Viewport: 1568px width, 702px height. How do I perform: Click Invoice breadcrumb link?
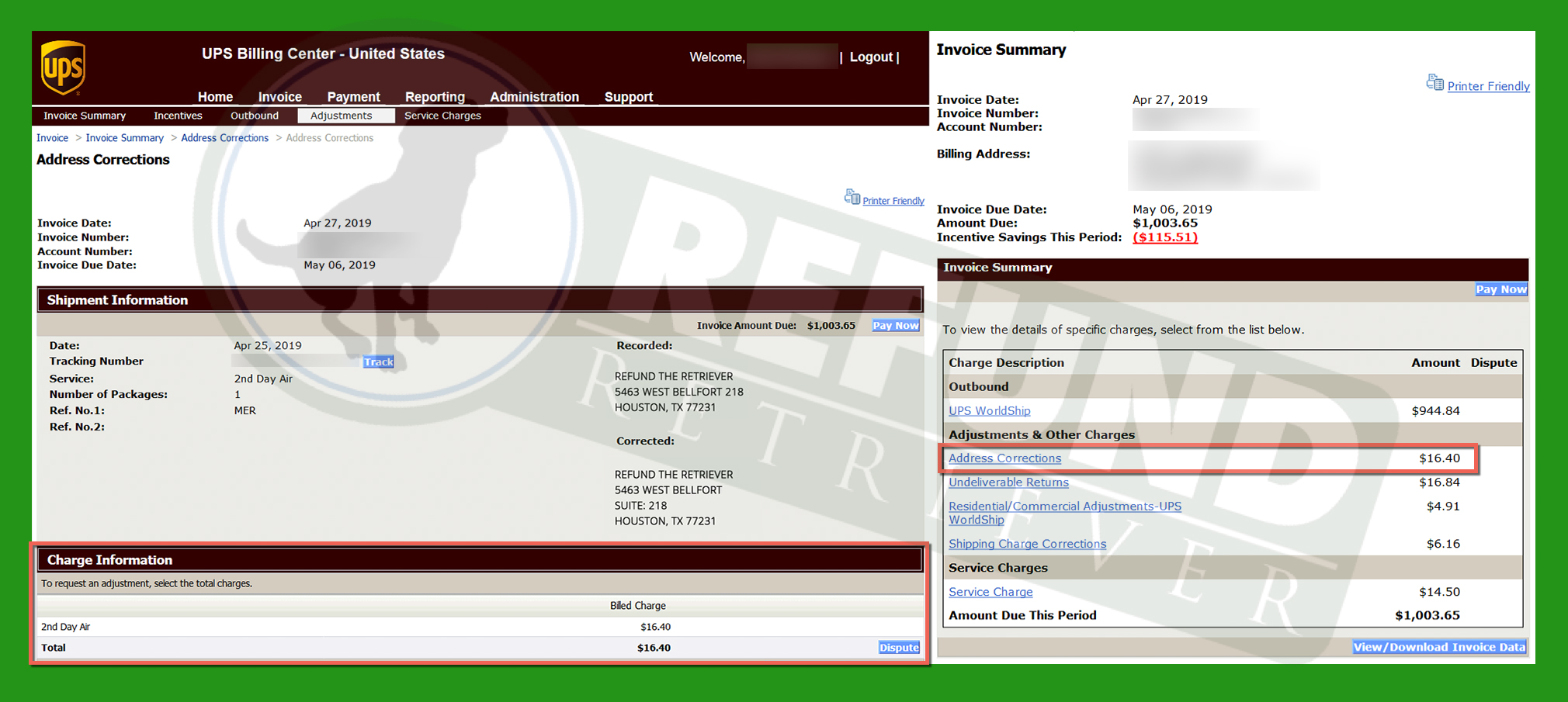pyautogui.click(x=53, y=138)
